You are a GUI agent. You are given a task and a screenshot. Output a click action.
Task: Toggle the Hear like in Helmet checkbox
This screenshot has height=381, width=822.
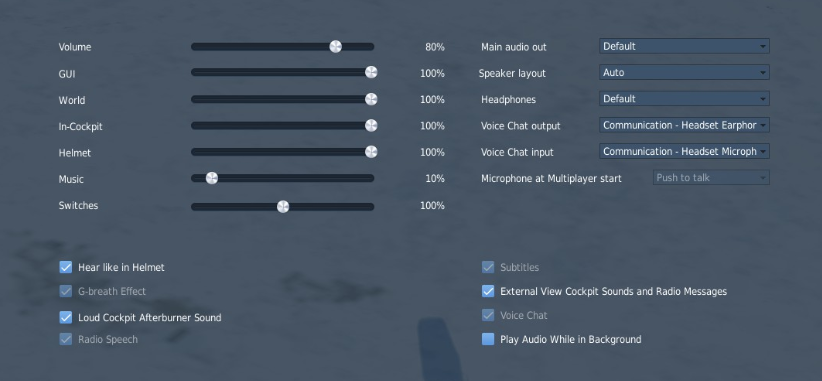[x=66, y=267]
